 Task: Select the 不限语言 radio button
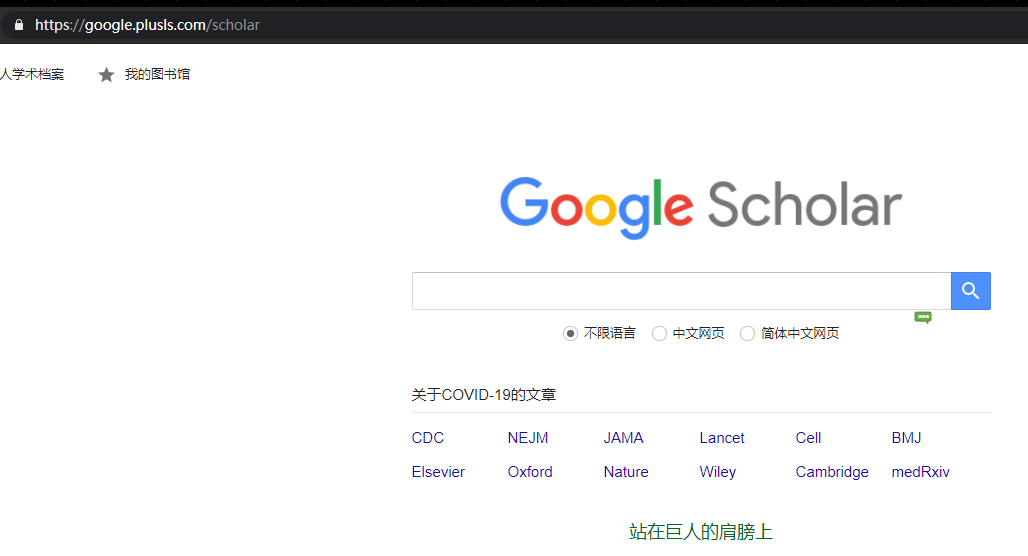(x=570, y=334)
